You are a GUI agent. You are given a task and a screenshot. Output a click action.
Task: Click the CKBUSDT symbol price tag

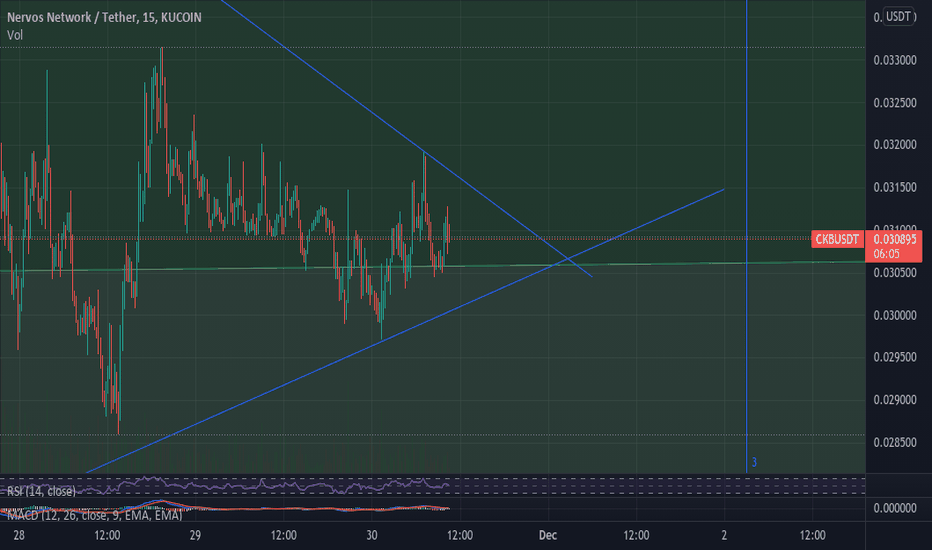click(x=837, y=239)
